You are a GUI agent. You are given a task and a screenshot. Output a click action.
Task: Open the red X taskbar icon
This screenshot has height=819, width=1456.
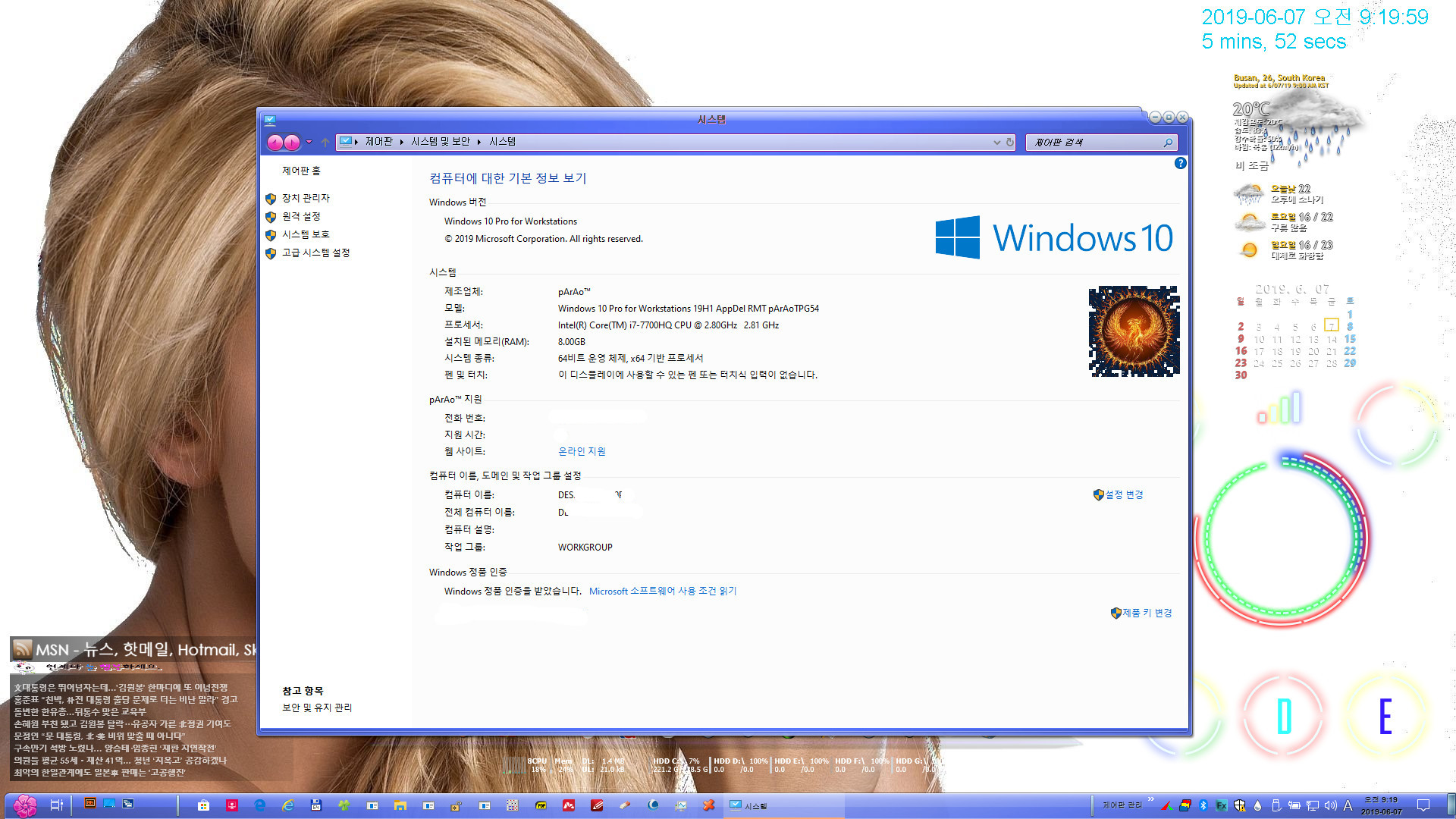pyautogui.click(x=708, y=805)
